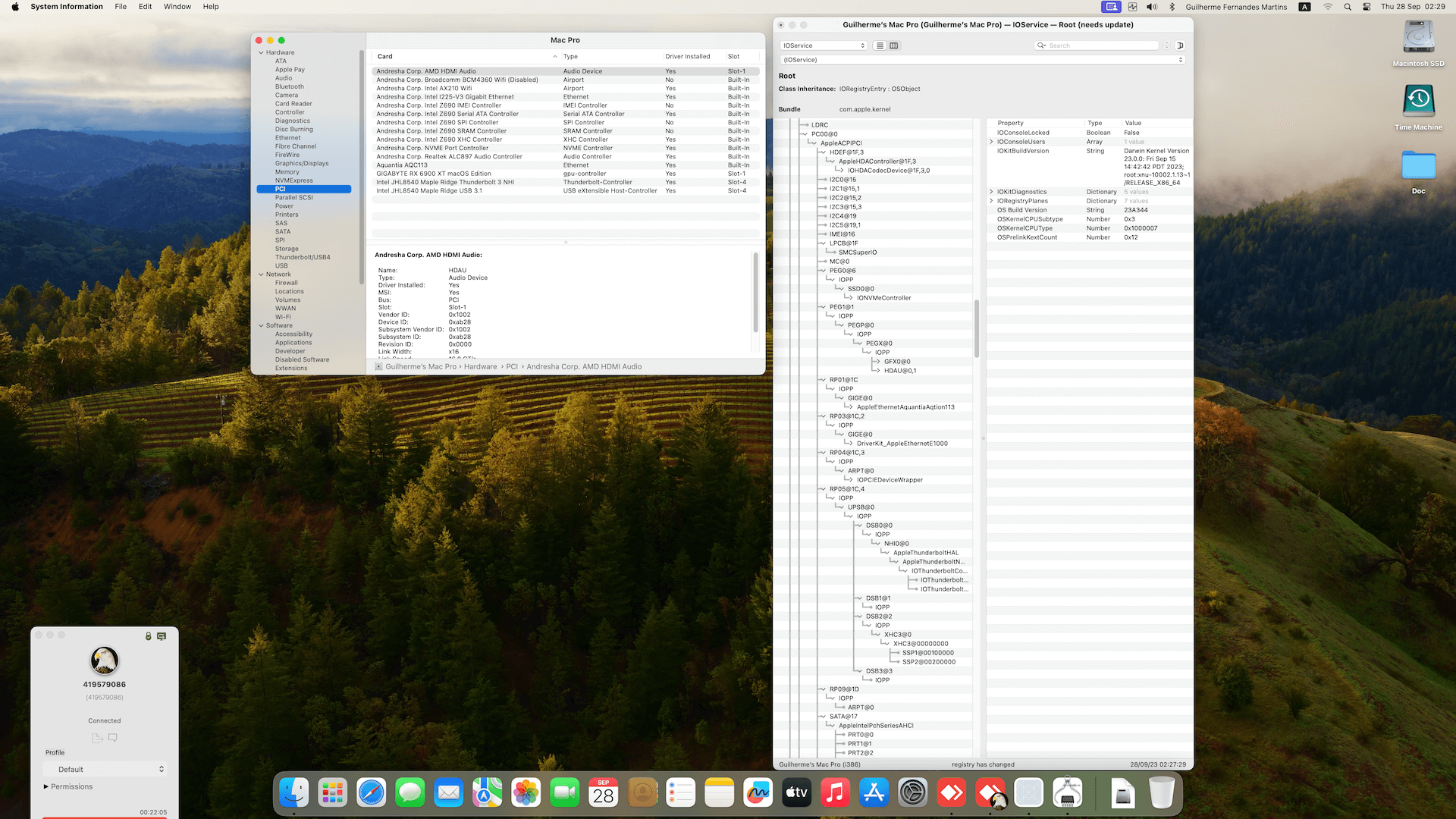The width and height of the screenshot is (1456, 819).
Task: Select NVMExpress in sidebar
Action: [293, 180]
